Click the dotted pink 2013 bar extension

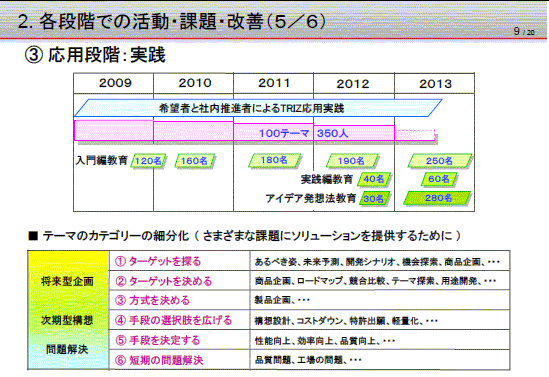pos(415,135)
